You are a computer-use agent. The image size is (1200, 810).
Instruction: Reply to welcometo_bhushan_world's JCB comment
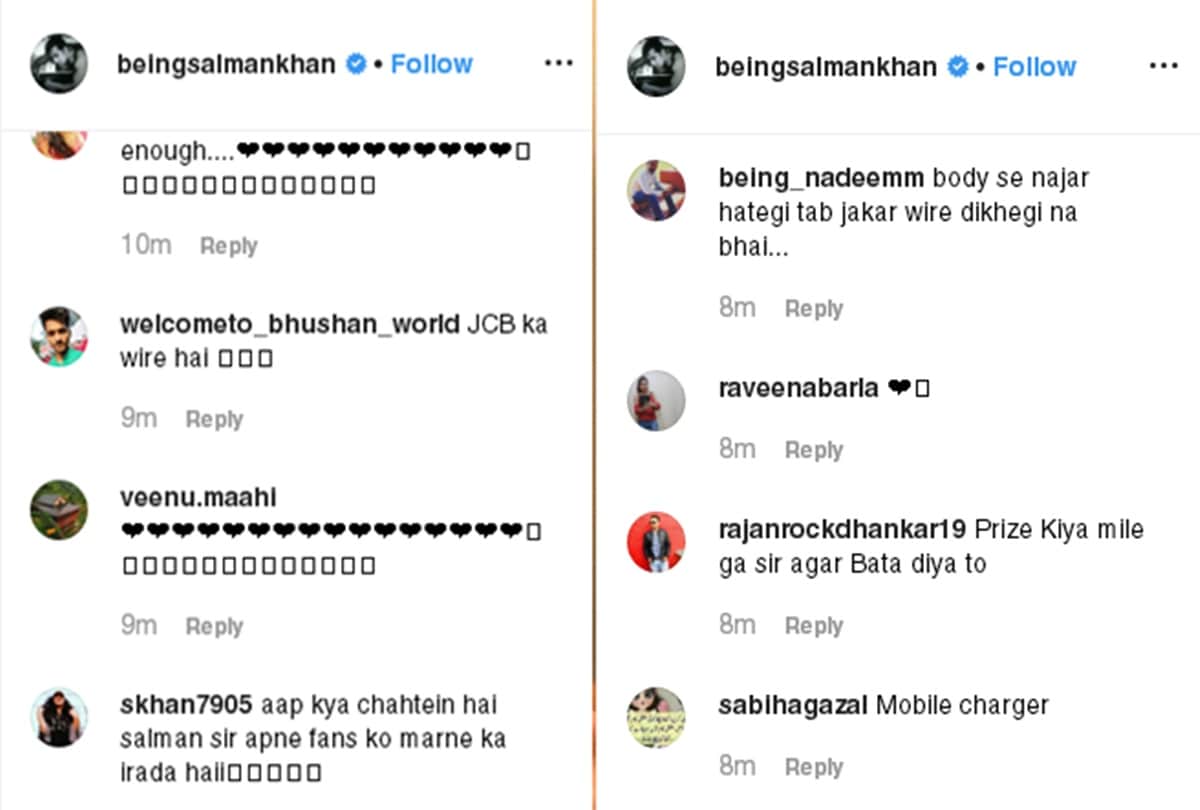point(214,418)
